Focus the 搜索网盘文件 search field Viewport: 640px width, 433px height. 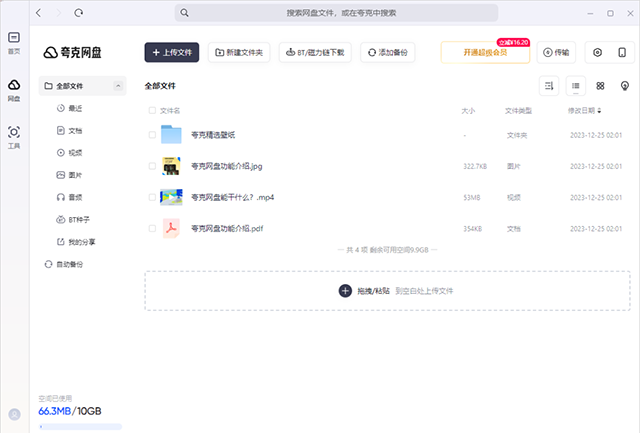click(336, 13)
